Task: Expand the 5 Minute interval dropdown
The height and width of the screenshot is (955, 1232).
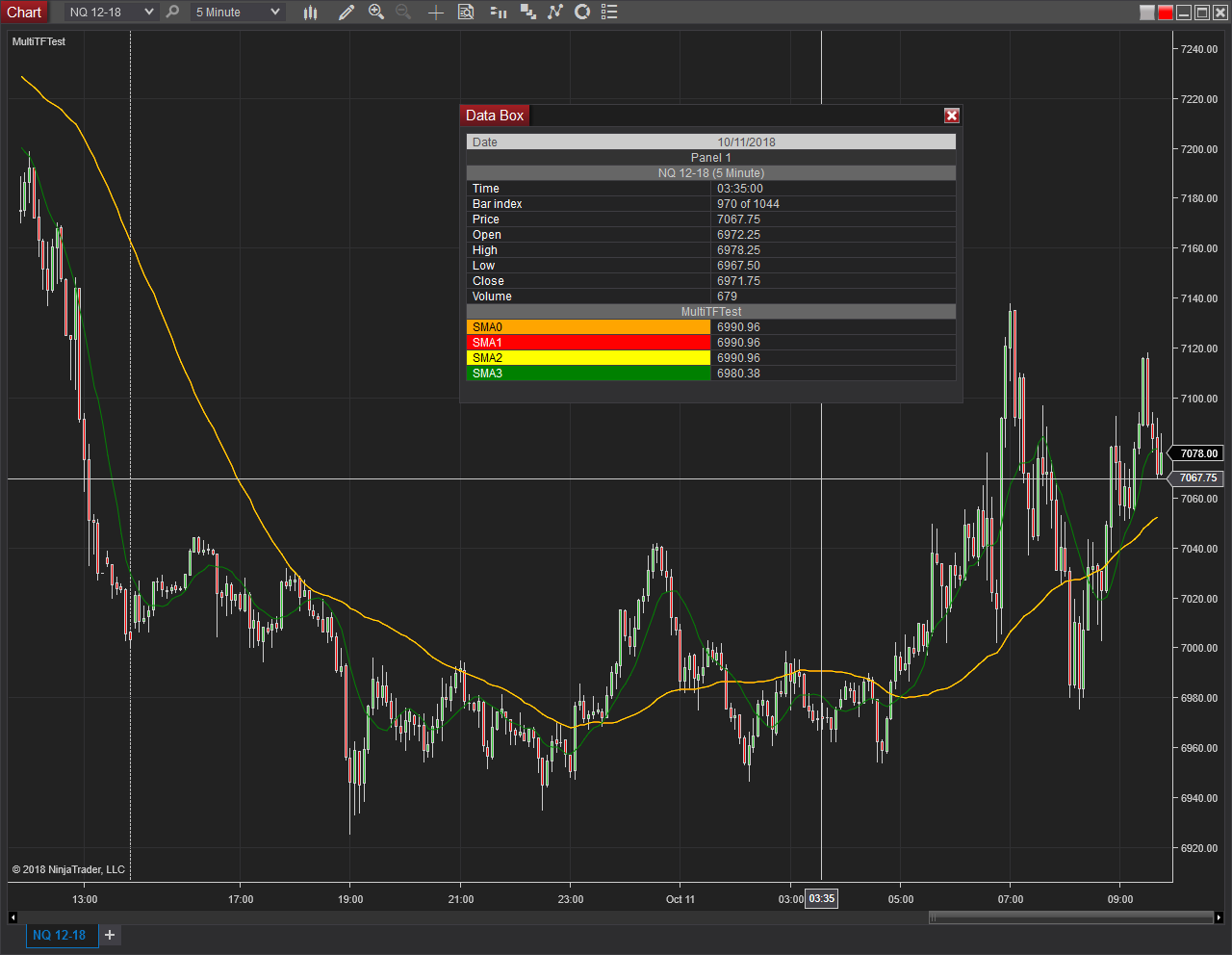Action: point(237,12)
